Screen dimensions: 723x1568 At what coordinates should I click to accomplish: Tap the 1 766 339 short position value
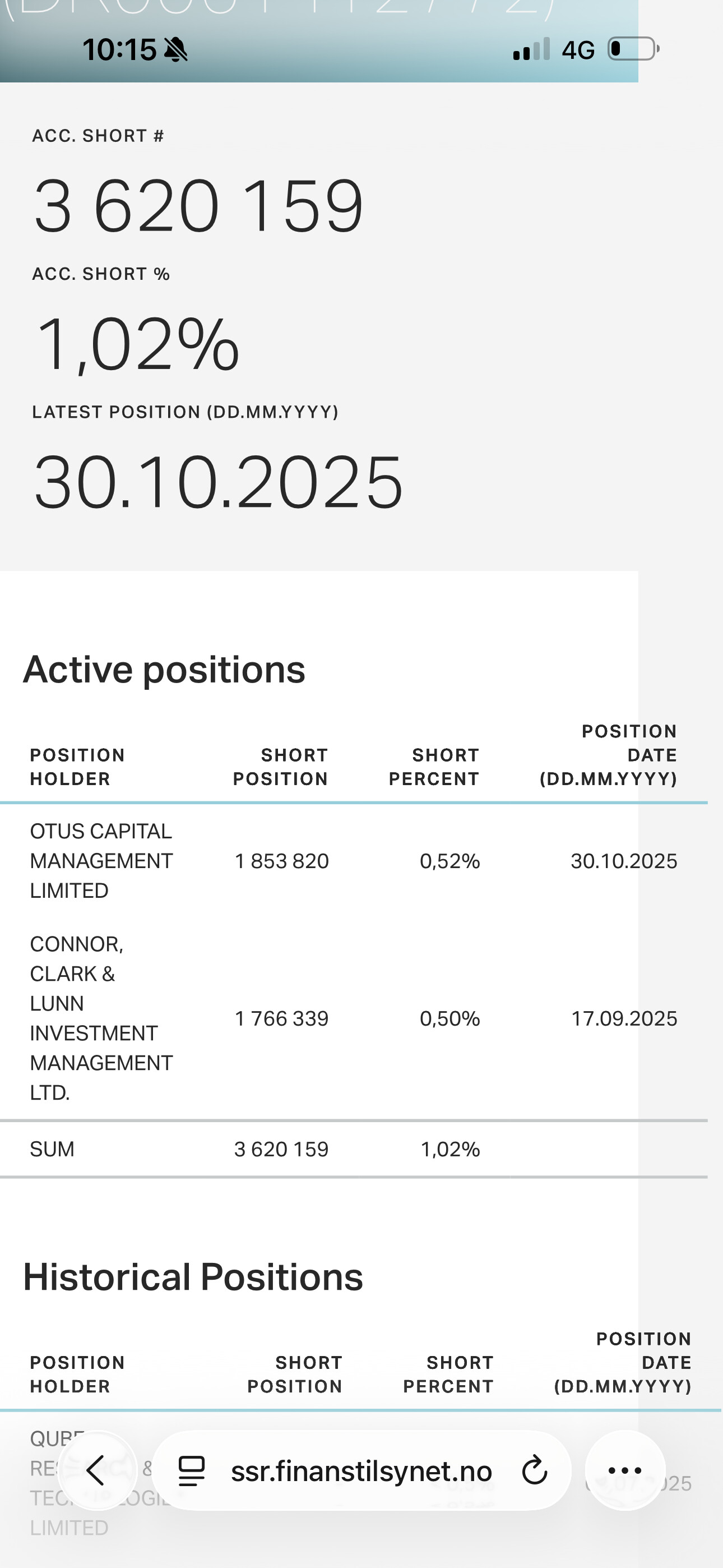coord(281,1018)
